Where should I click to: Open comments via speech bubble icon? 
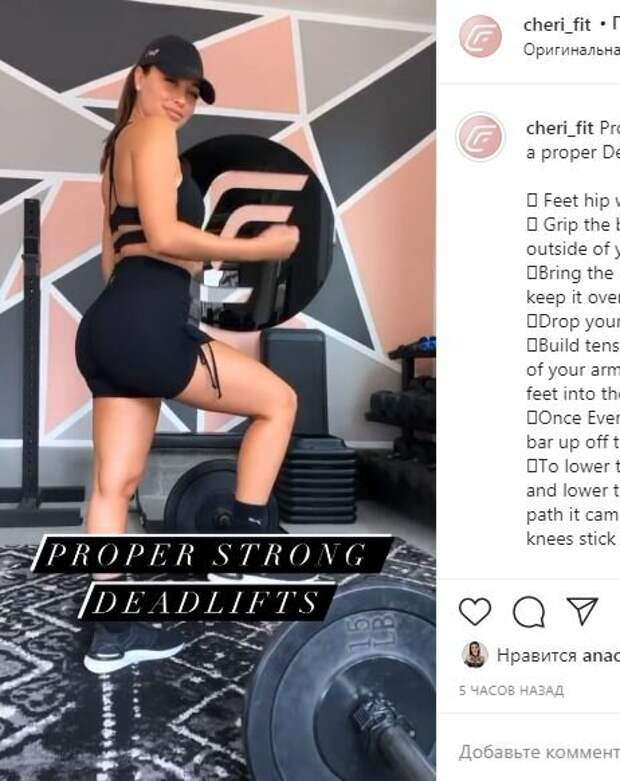(529, 612)
